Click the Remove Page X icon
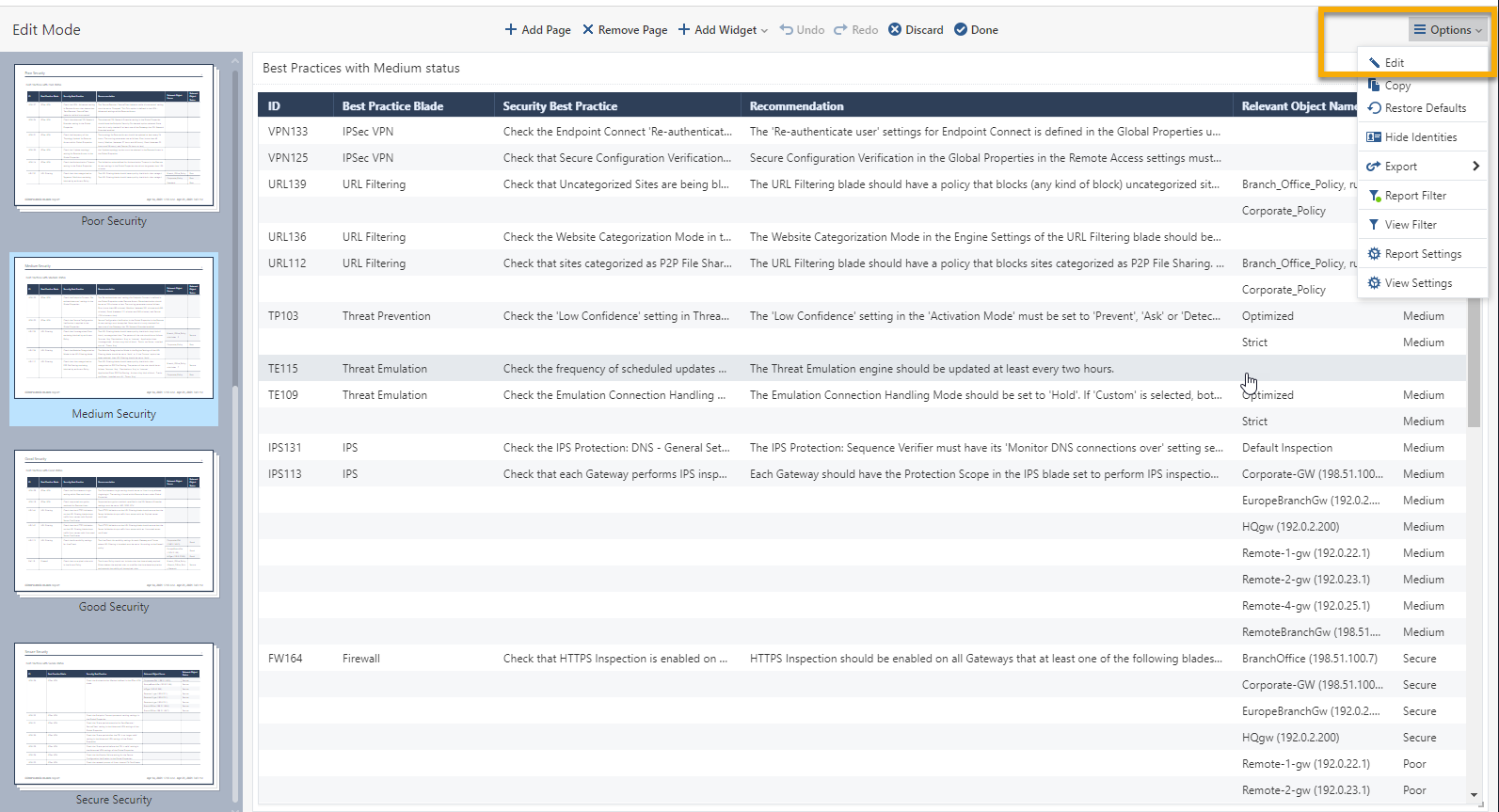The width and height of the screenshot is (1499, 812). coord(588,30)
